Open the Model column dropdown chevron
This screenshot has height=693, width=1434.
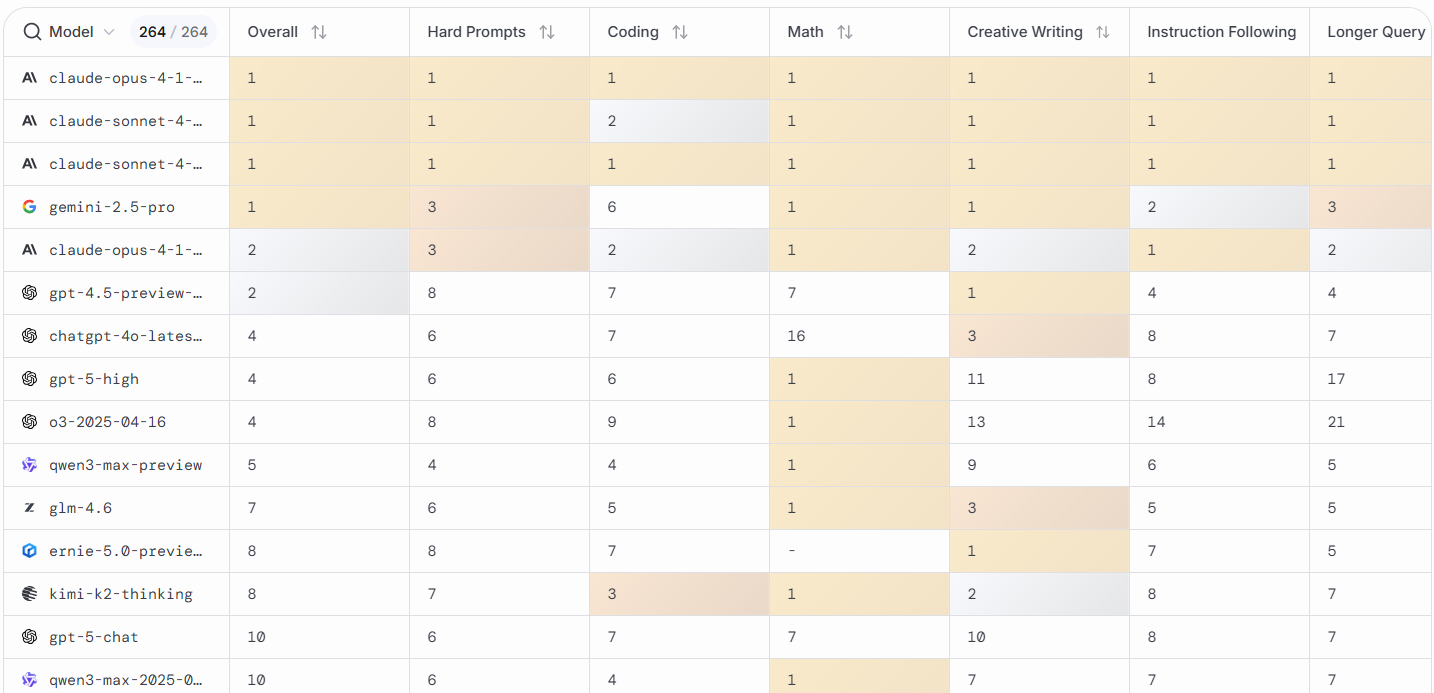point(109,32)
